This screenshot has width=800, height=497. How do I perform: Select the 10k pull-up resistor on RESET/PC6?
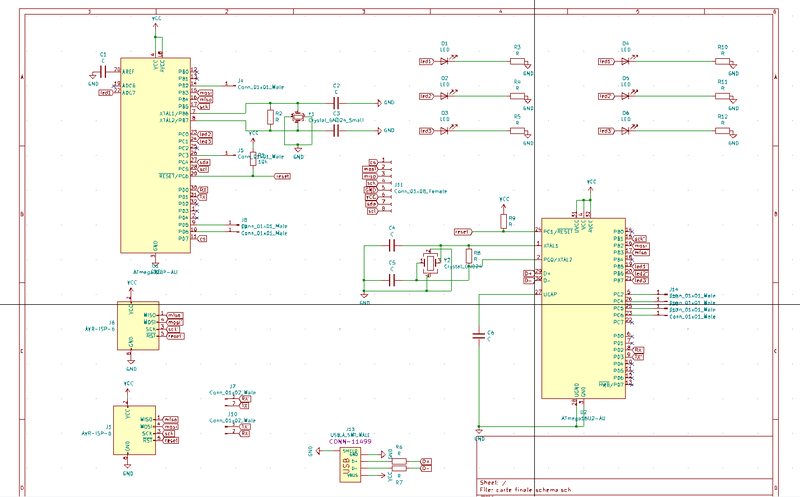click(x=253, y=159)
